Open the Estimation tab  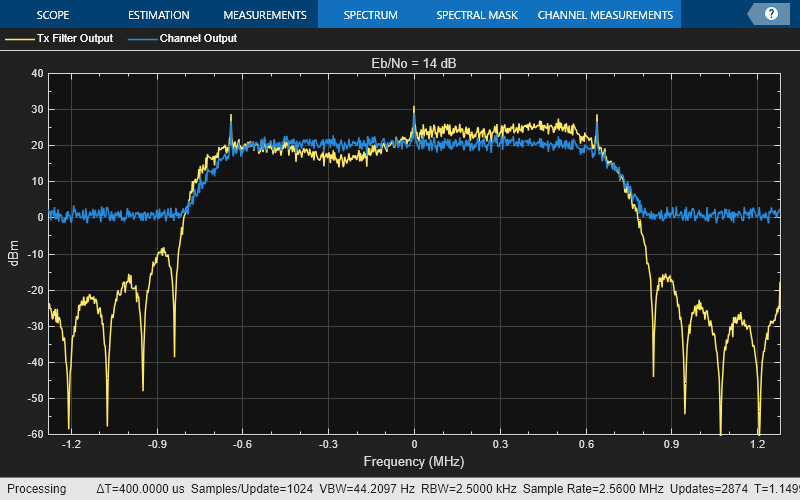(x=159, y=15)
